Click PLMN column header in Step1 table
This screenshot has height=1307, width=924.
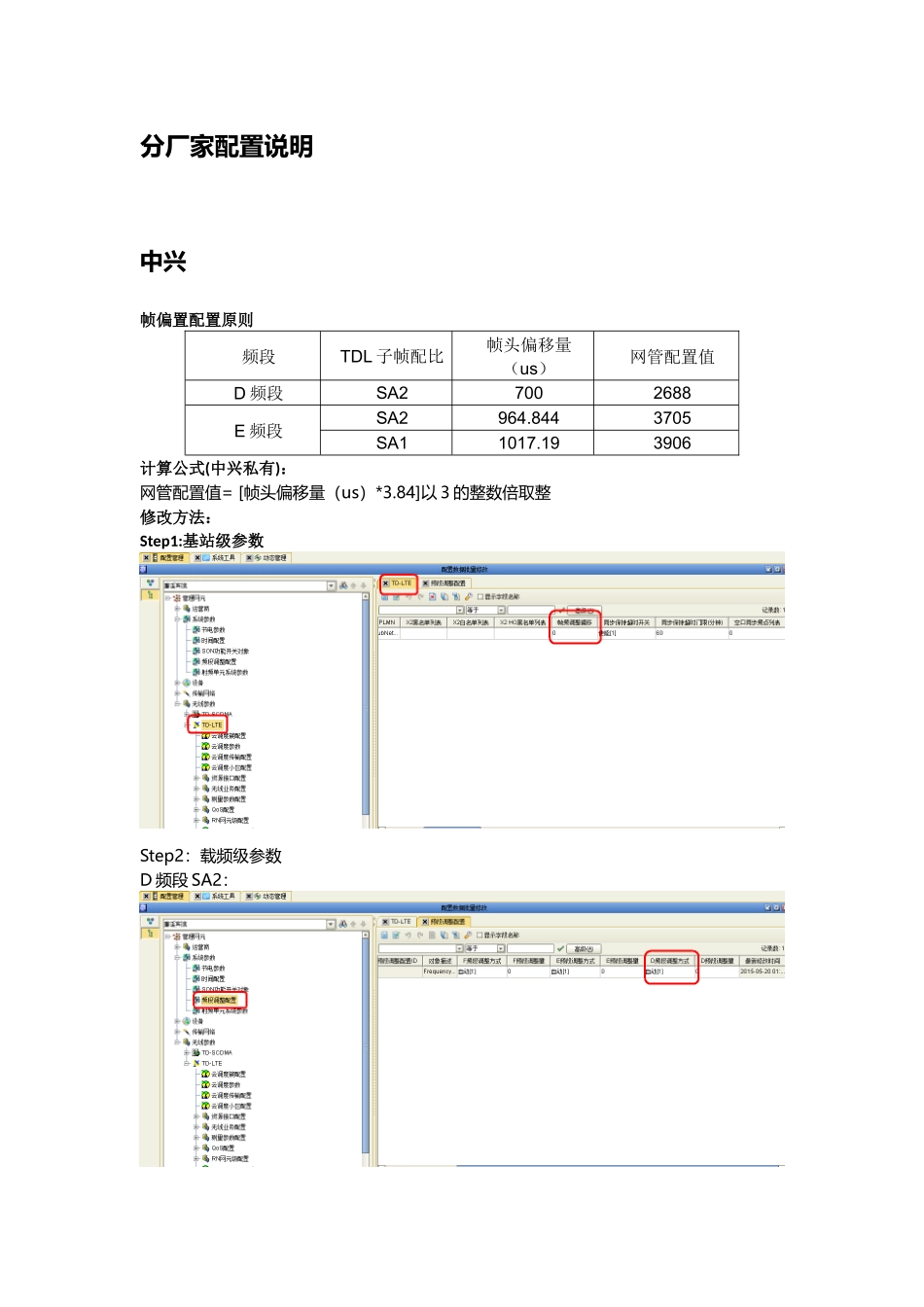387,622
